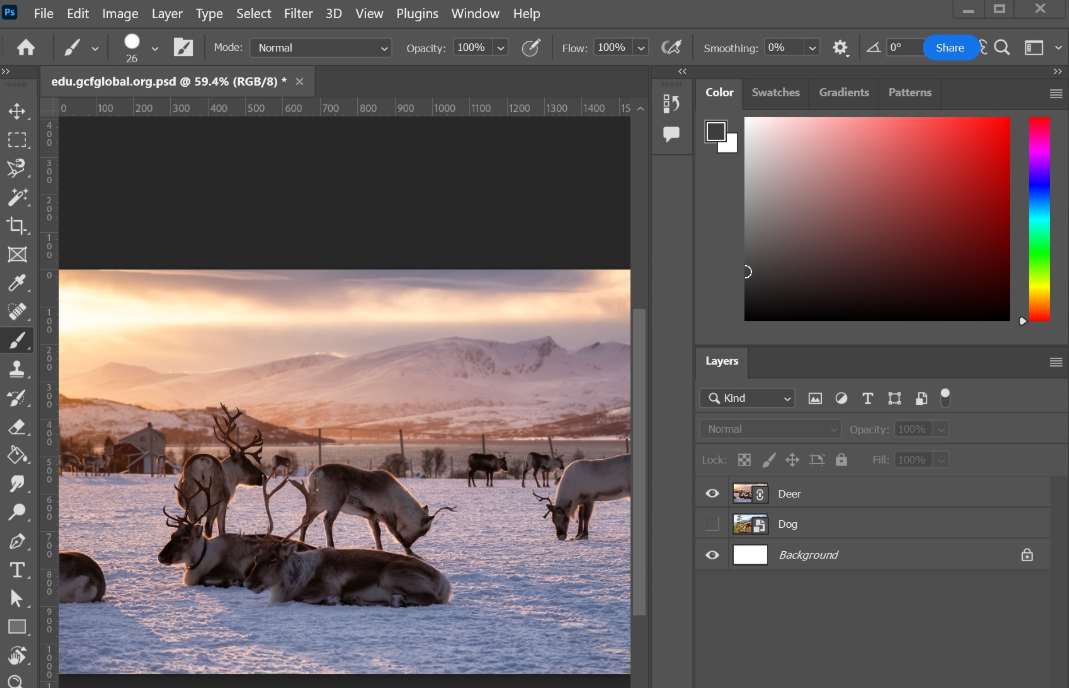Select the Eraser tool

[15, 425]
